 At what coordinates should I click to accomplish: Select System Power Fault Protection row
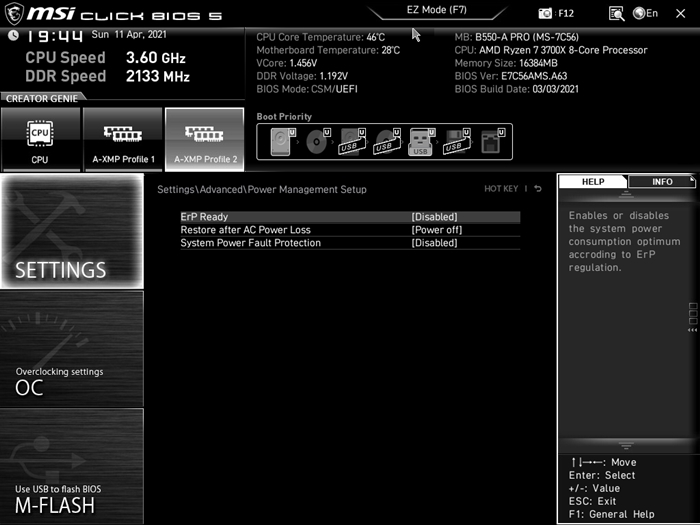(350, 243)
